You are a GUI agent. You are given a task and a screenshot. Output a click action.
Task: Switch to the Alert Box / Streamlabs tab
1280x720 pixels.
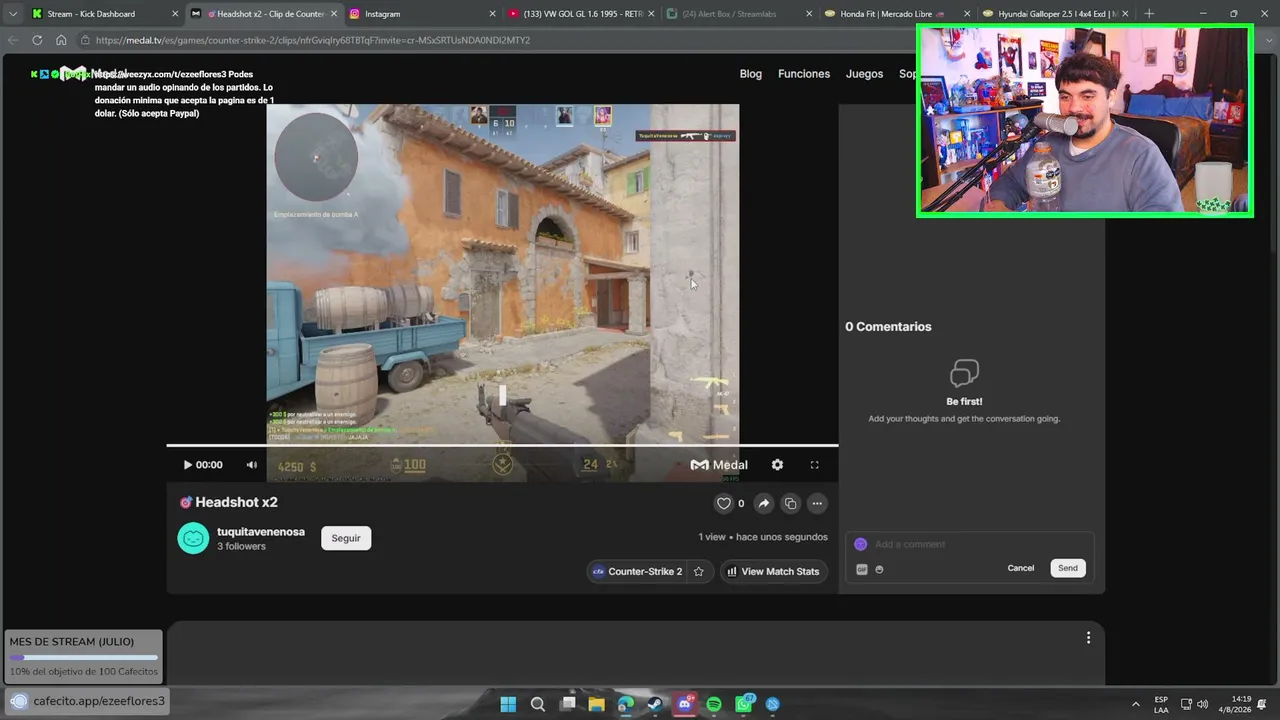pos(740,14)
